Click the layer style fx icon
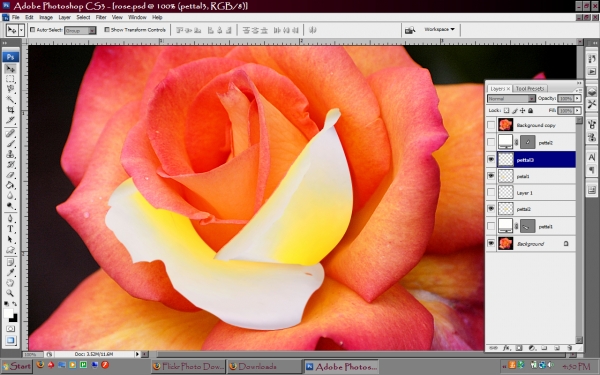The height and width of the screenshot is (375, 600). [x=506, y=348]
